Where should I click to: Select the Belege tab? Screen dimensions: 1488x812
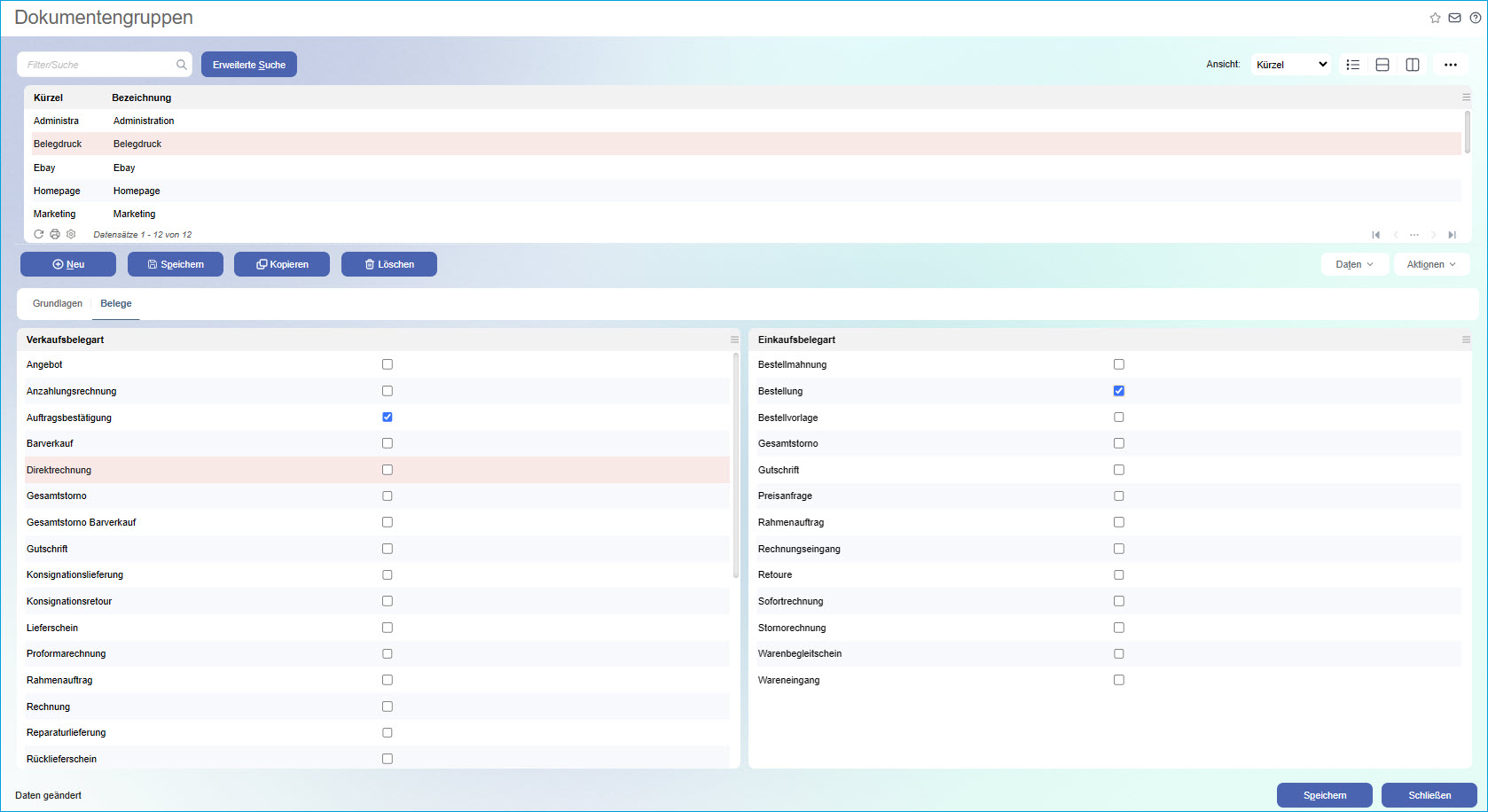tap(116, 303)
